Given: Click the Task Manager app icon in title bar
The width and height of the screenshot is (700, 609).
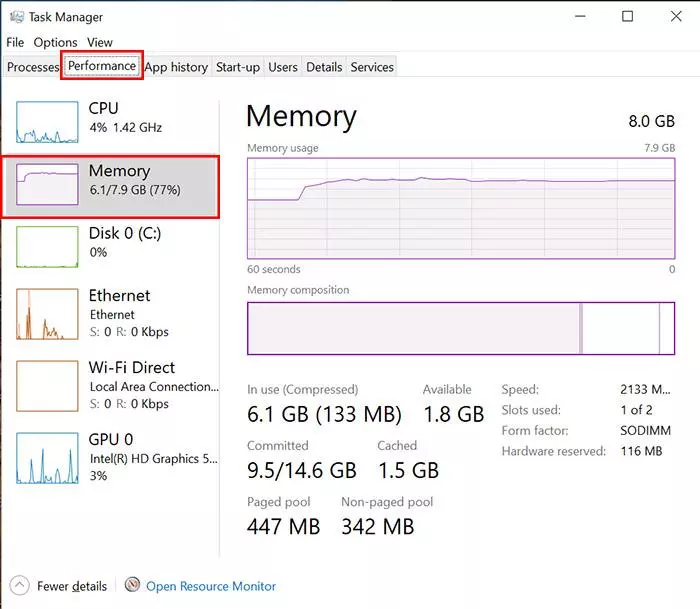Looking at the screenshot, I should pos(17,17).
